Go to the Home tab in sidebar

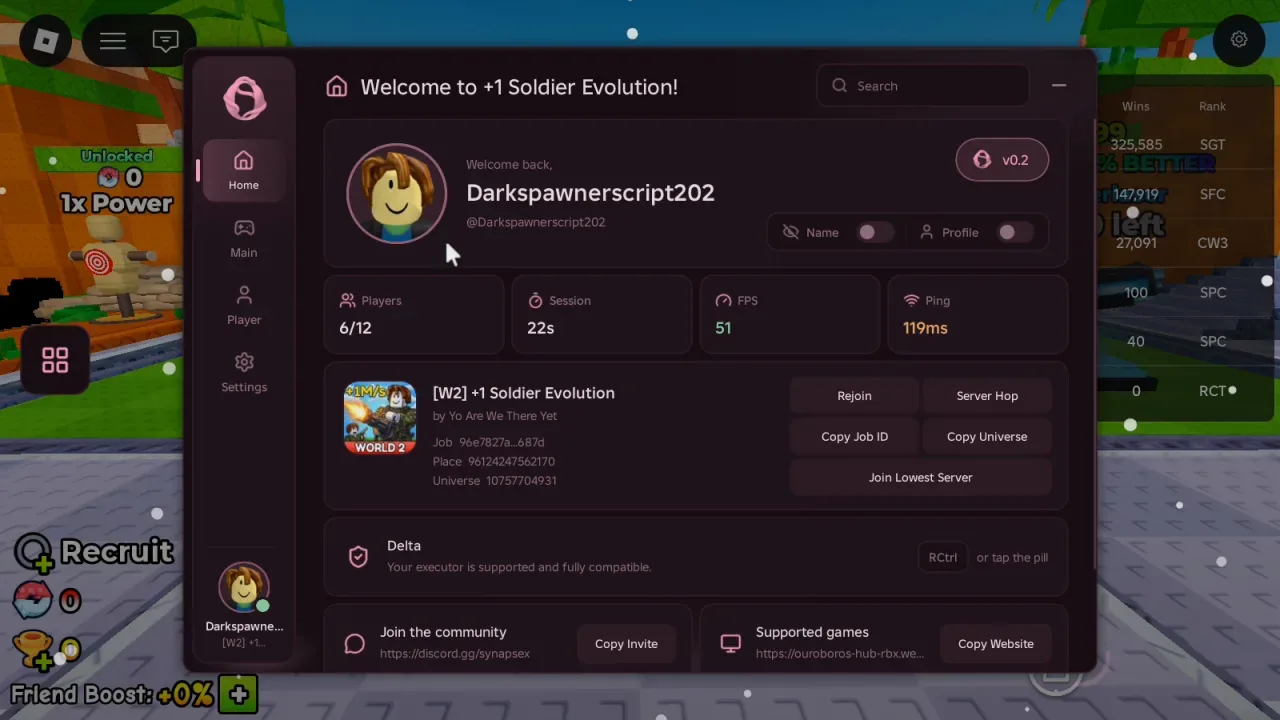point(243,170)
